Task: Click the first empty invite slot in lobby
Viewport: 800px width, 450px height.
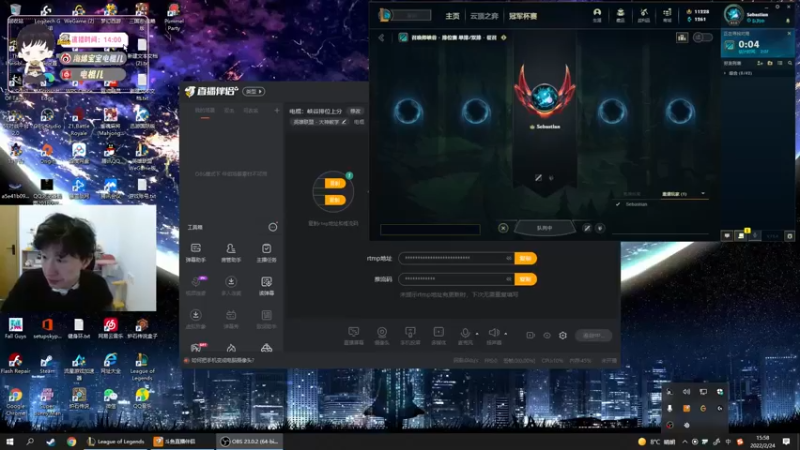Action: point(408,111)
